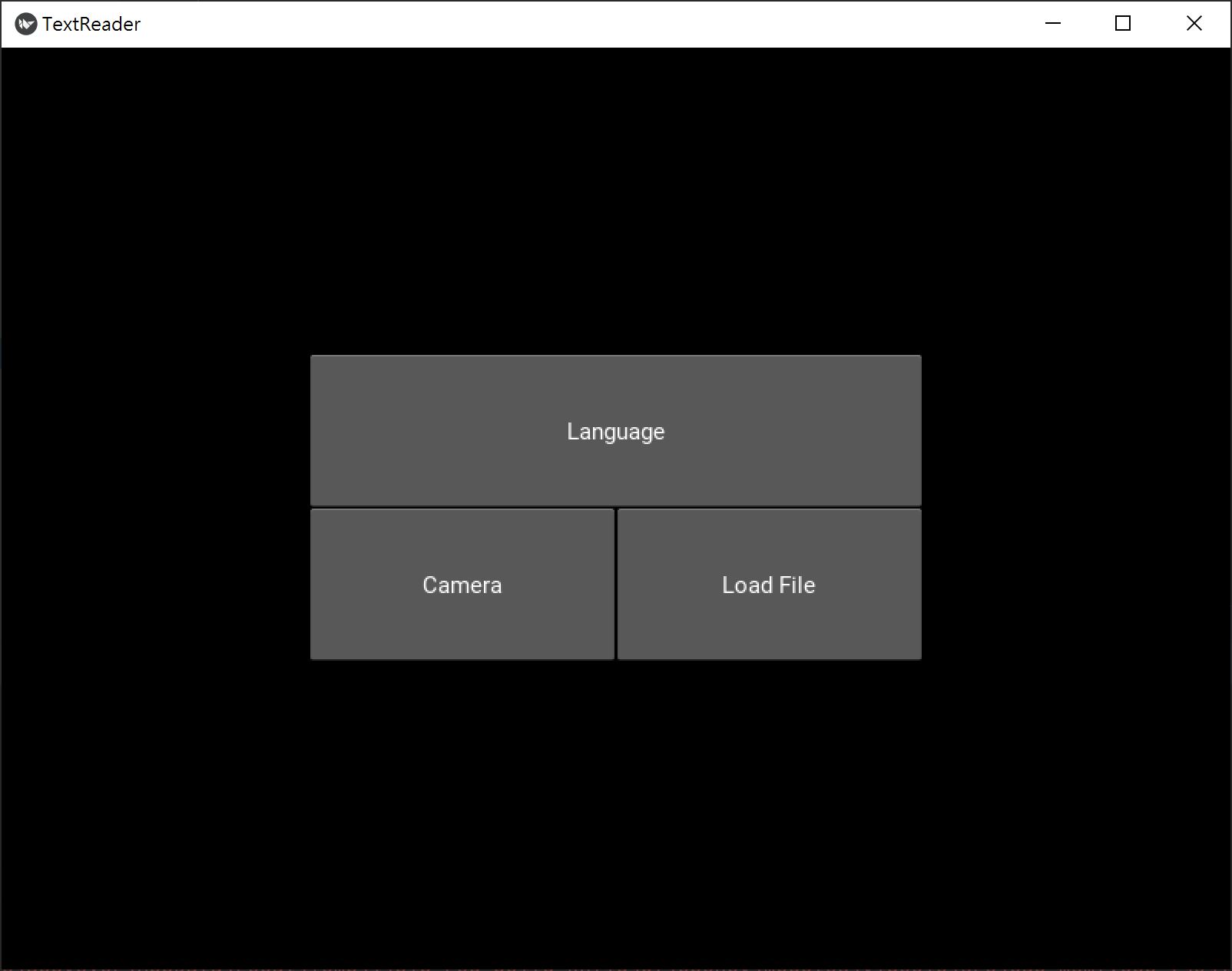Screen dimensions: 1232x971
Task: Minimize the TextReader window
Action: 1053,24
